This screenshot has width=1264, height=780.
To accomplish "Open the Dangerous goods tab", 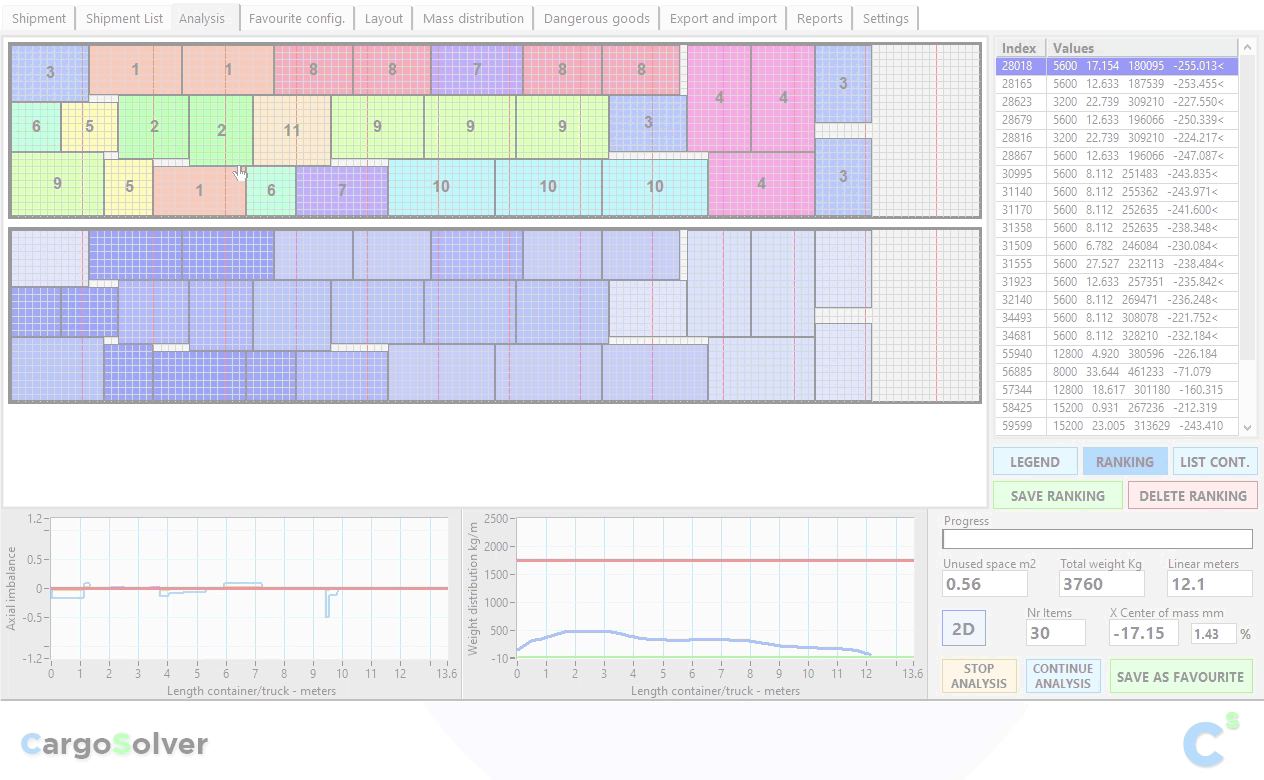I will click(596, 18).
